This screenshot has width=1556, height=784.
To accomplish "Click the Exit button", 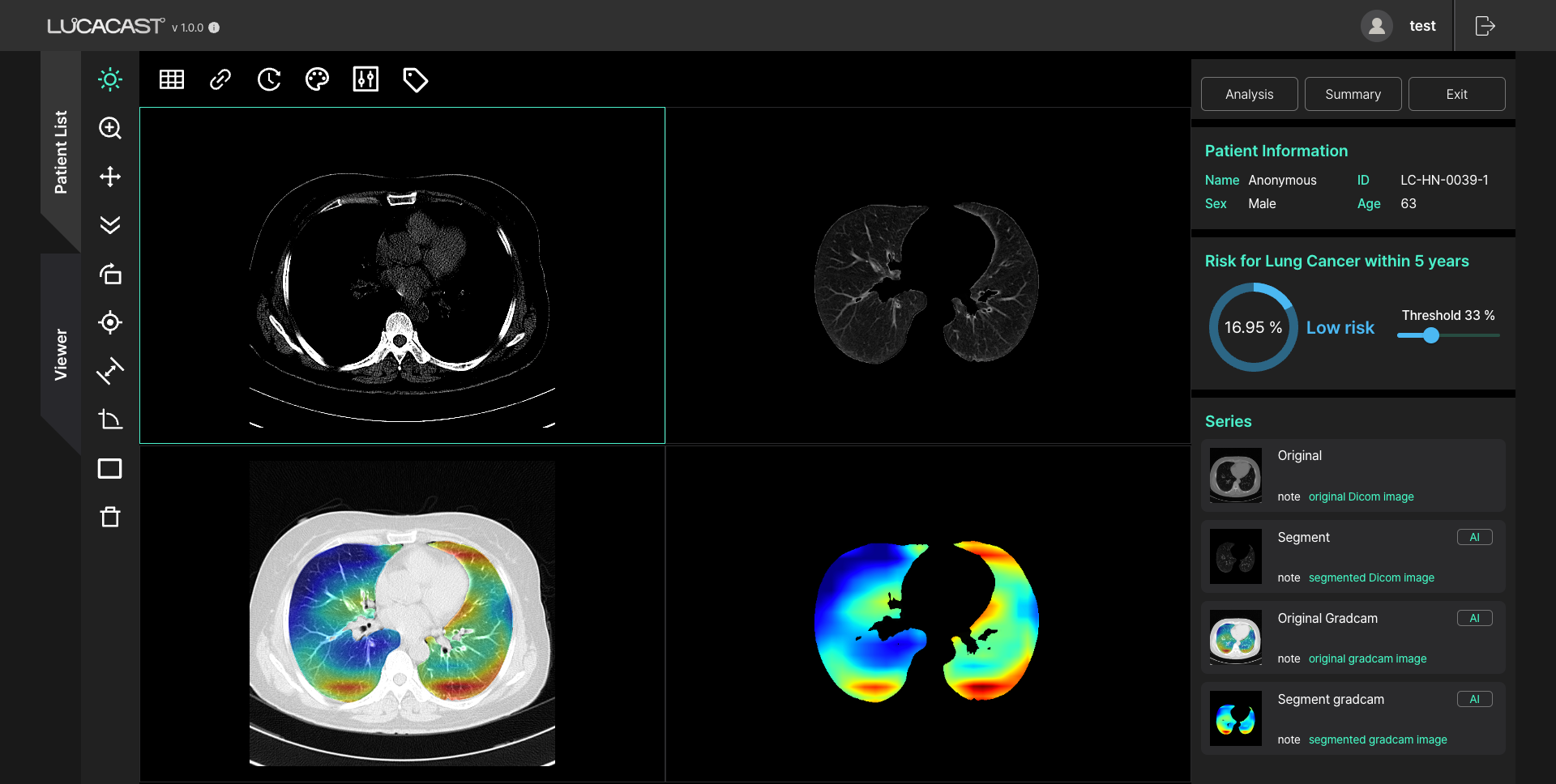I will click(1456, 94).
